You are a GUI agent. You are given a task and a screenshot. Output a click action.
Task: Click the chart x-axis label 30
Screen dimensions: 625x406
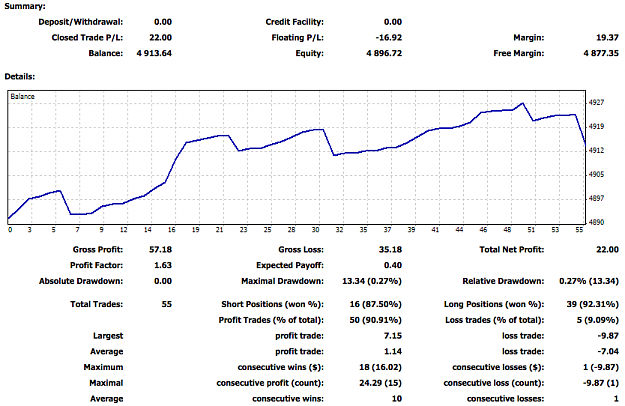(315, 230)
